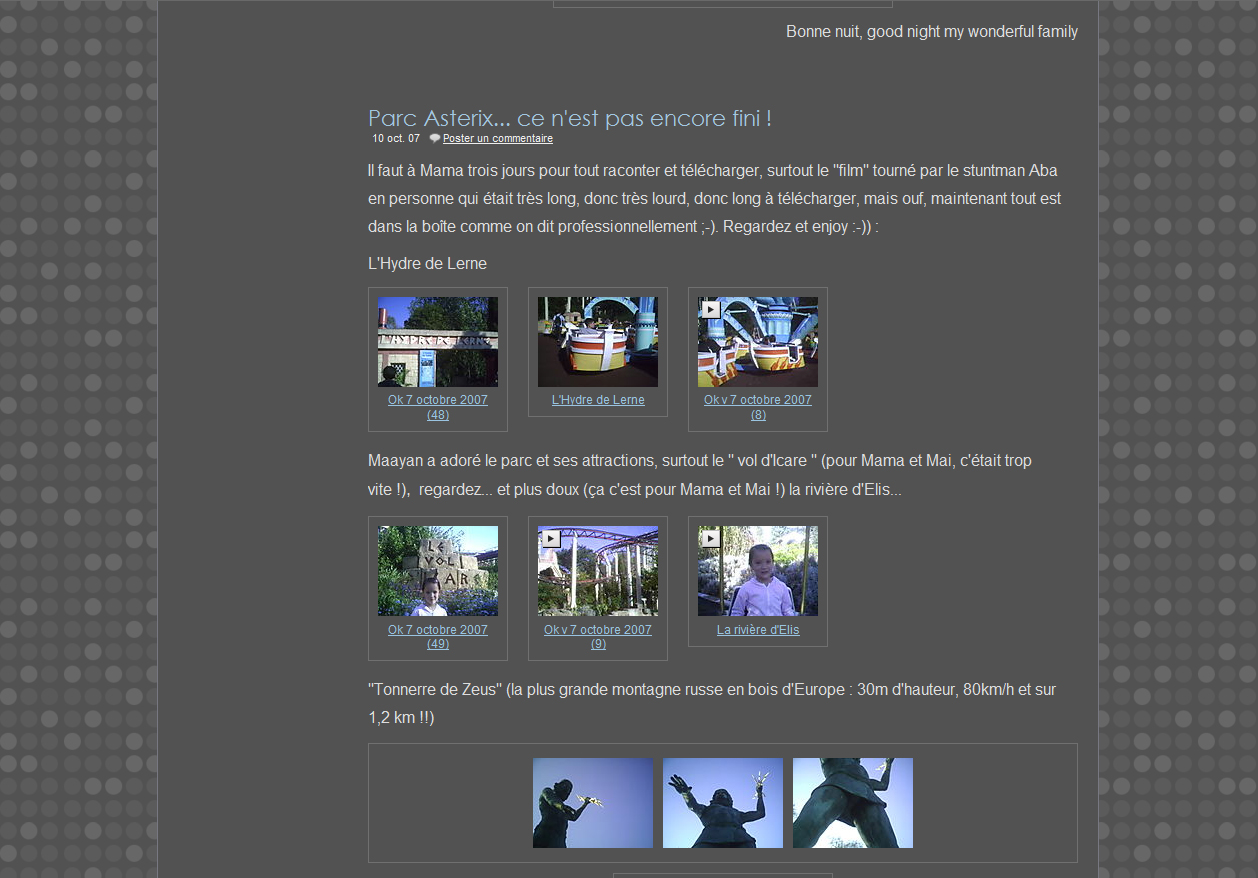View the Hydre de Lerne entrance sign photo

pos(437,342)
